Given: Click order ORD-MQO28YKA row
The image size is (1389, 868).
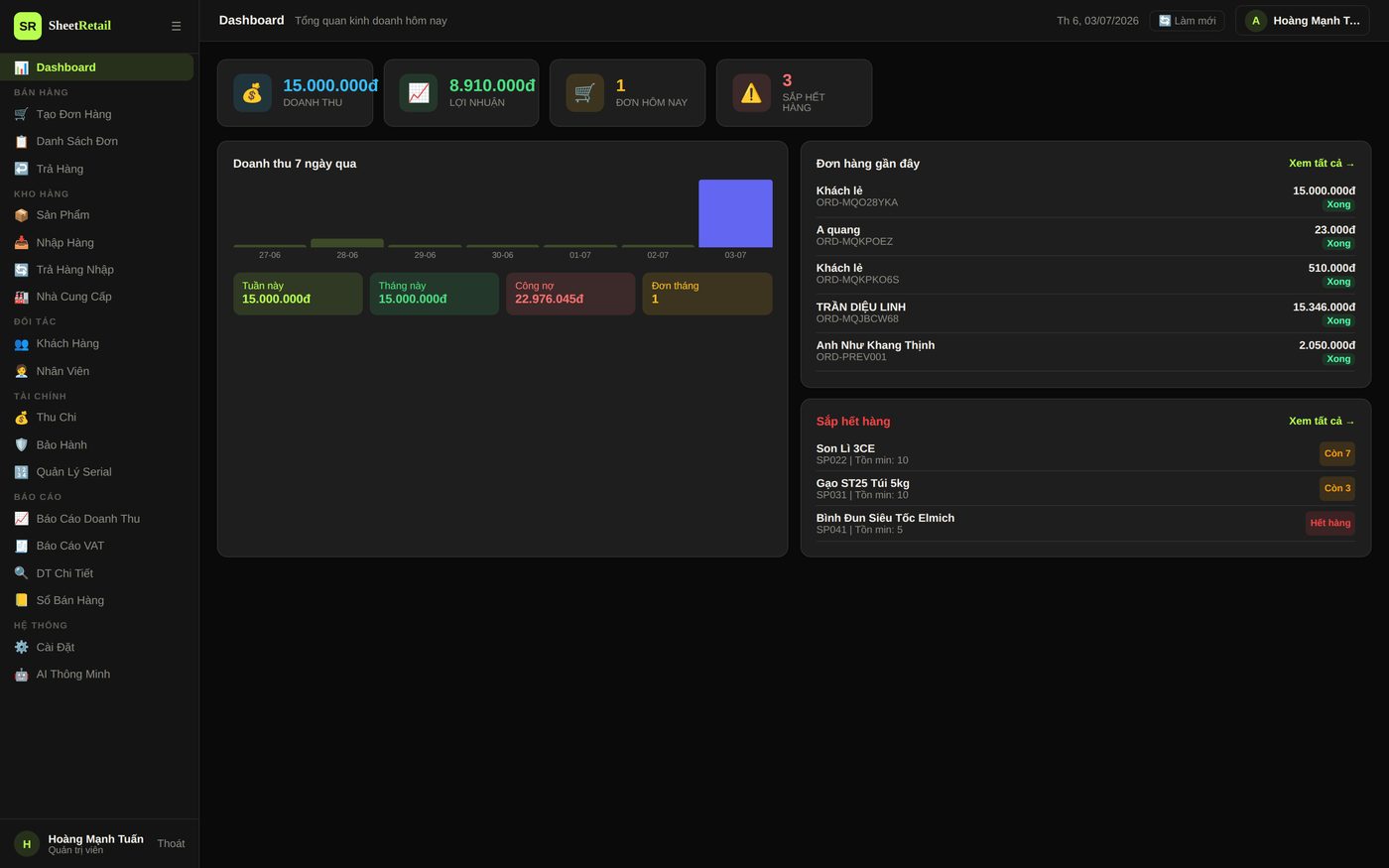Looking at the screenshot, I should point(1085,197).
